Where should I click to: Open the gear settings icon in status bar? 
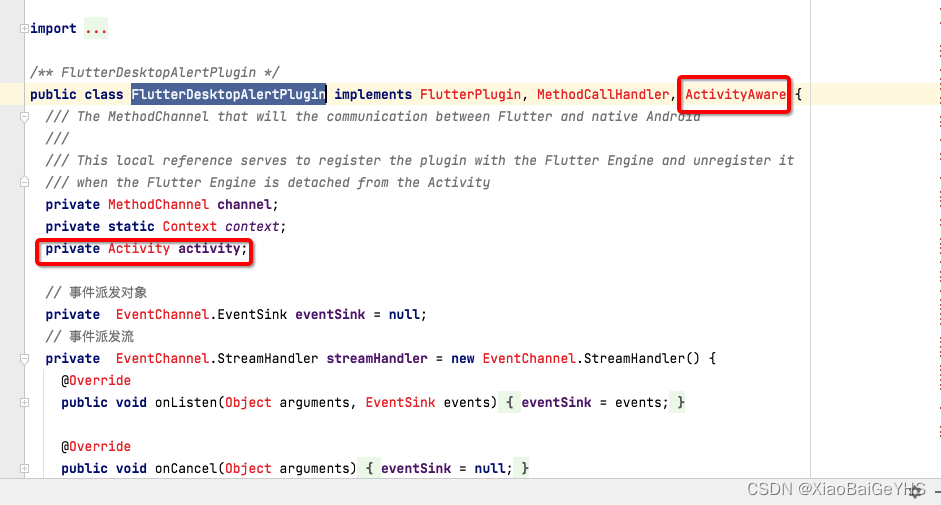916,492
